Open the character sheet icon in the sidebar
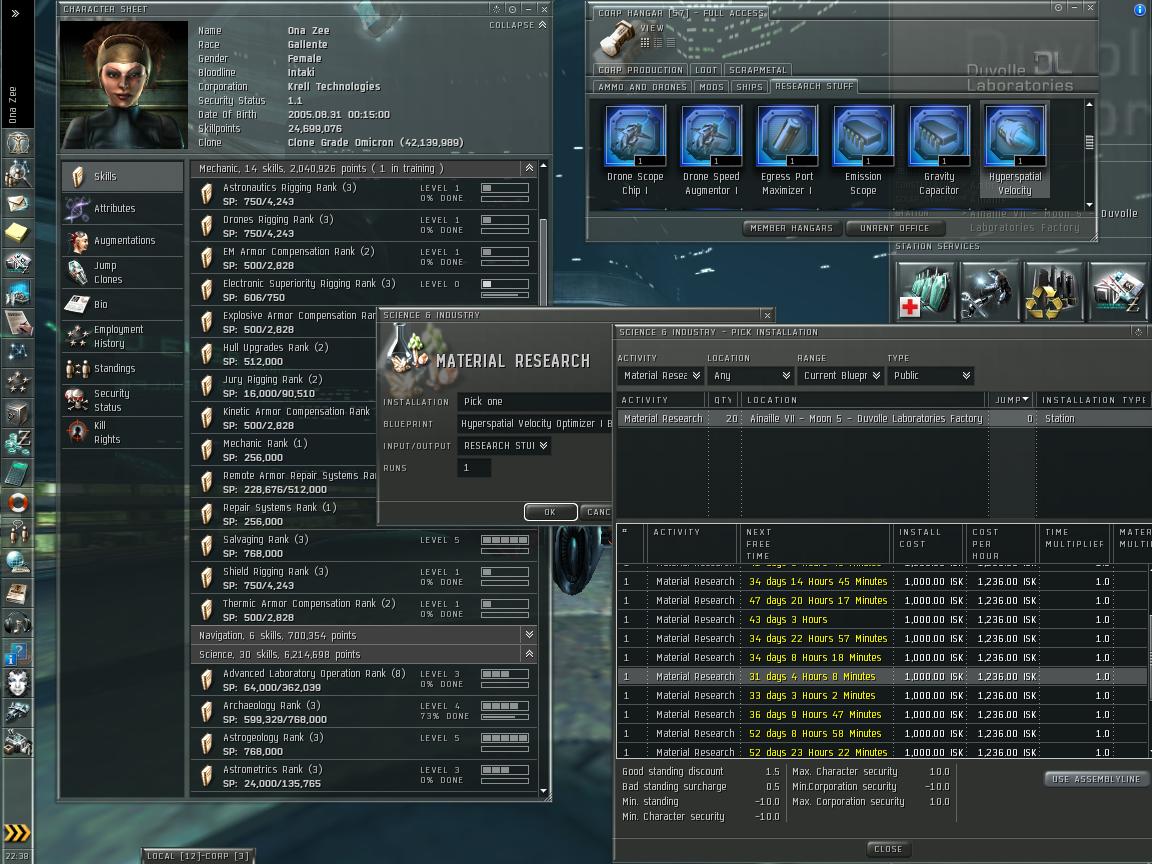 pyautogui.click(x=17, y=142)
